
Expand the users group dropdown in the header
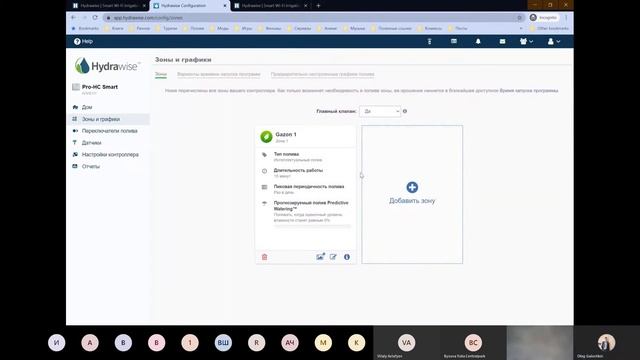[527, 41]
